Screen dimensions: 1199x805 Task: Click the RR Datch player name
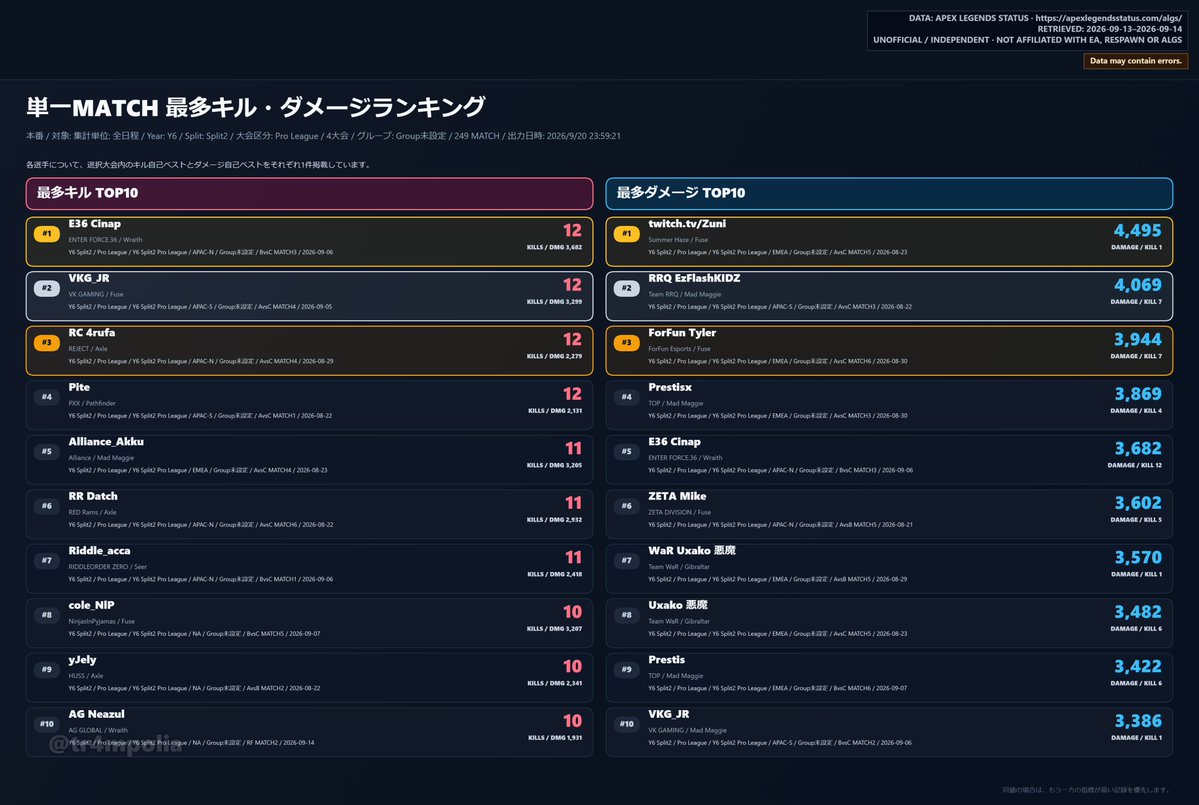(93, 496)
